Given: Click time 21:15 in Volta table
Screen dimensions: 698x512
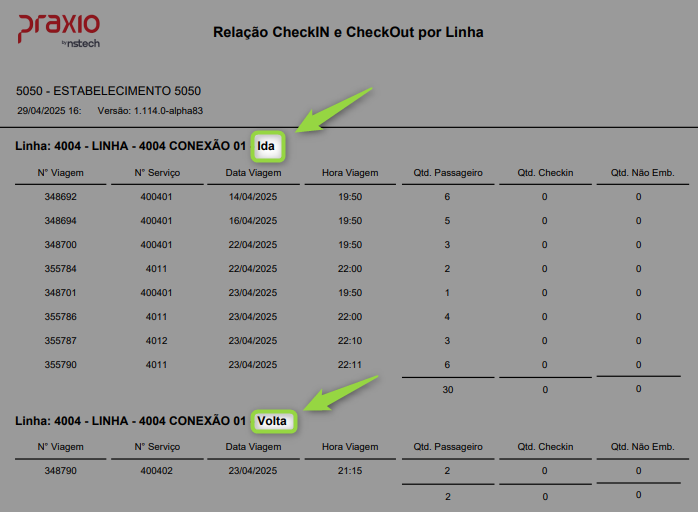Looking at the screenshot, I should coord(350,471).
